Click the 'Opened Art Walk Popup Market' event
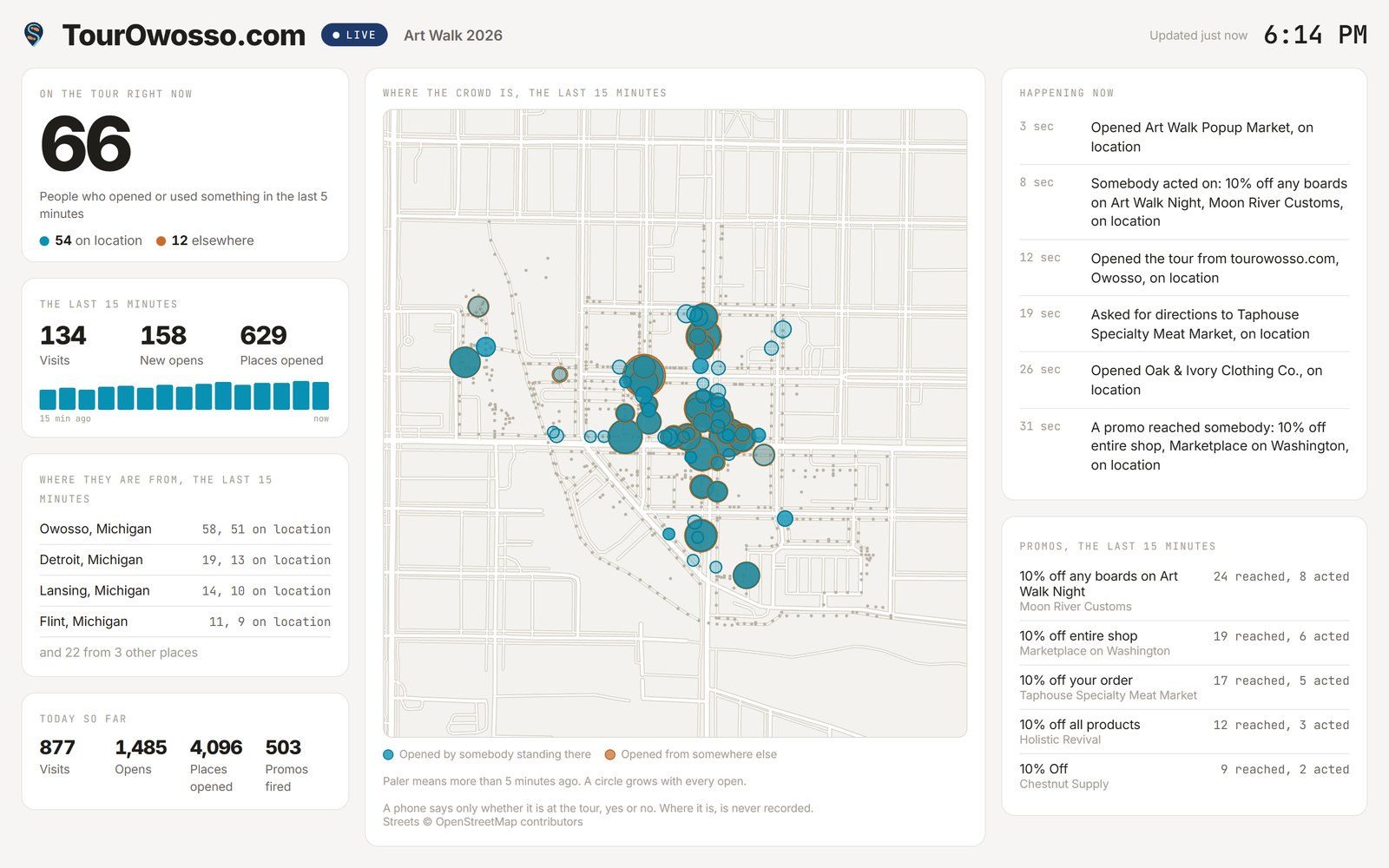 (1184, 137)
